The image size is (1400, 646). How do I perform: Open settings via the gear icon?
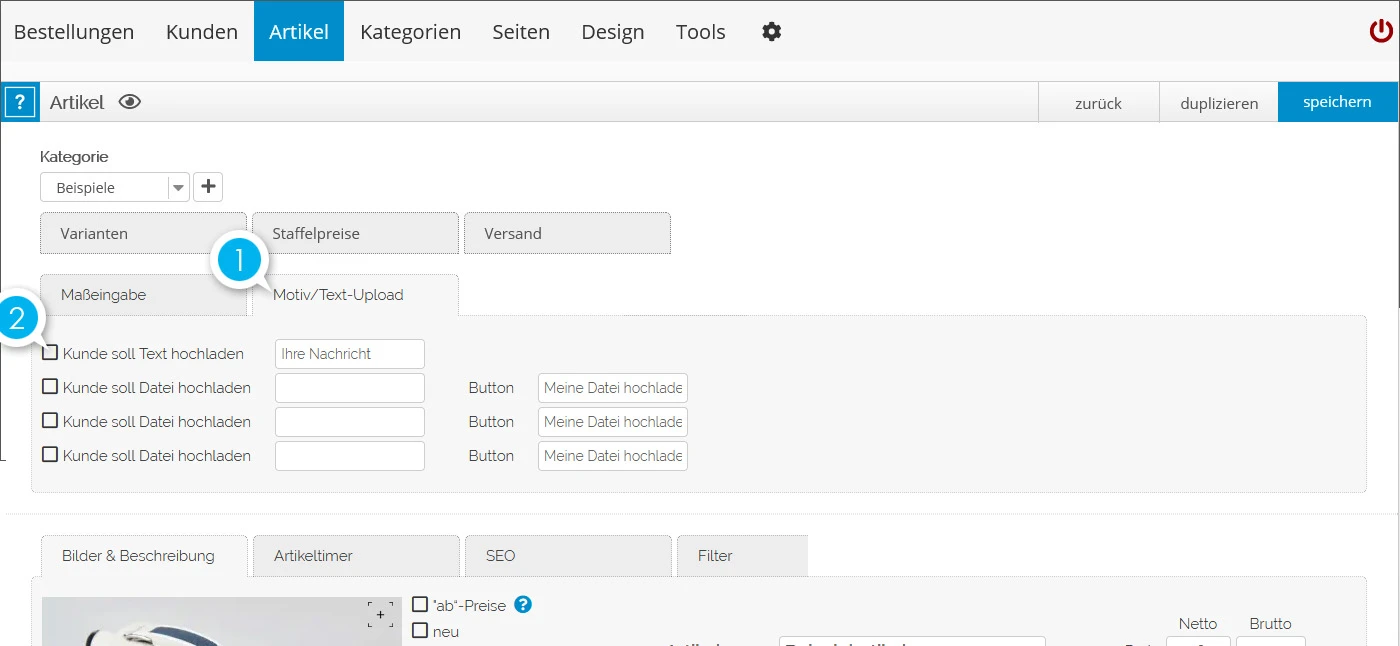coord(771,32)
